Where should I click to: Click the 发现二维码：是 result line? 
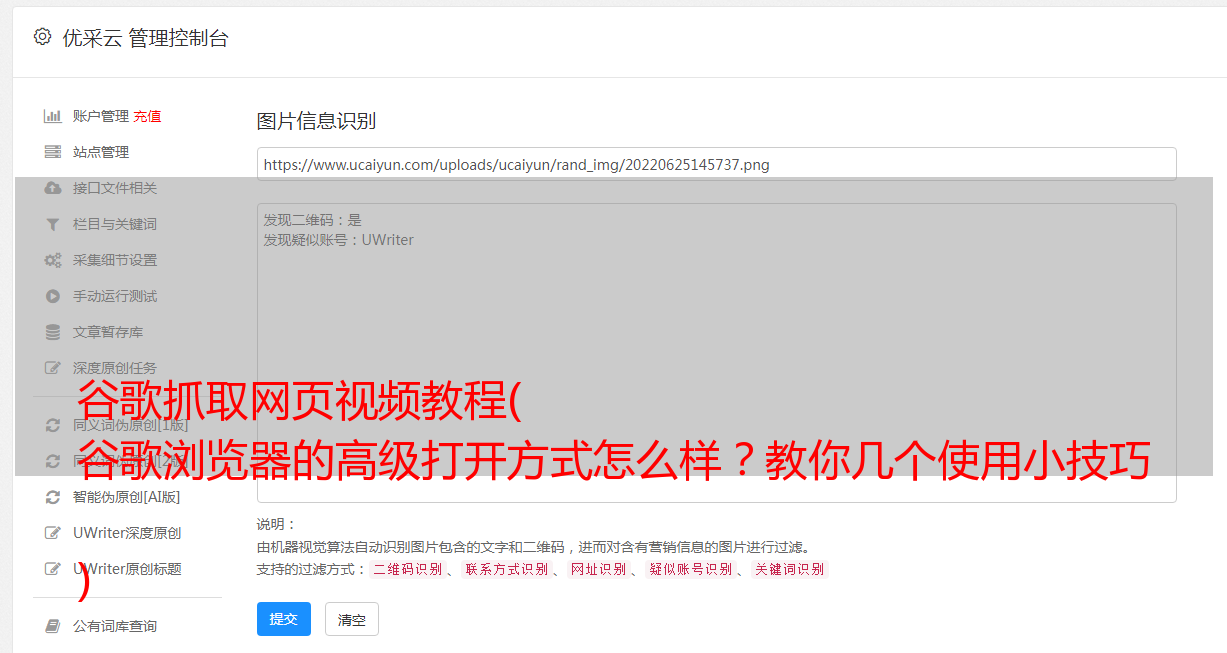pyautogui.click(x=312, y=220)
